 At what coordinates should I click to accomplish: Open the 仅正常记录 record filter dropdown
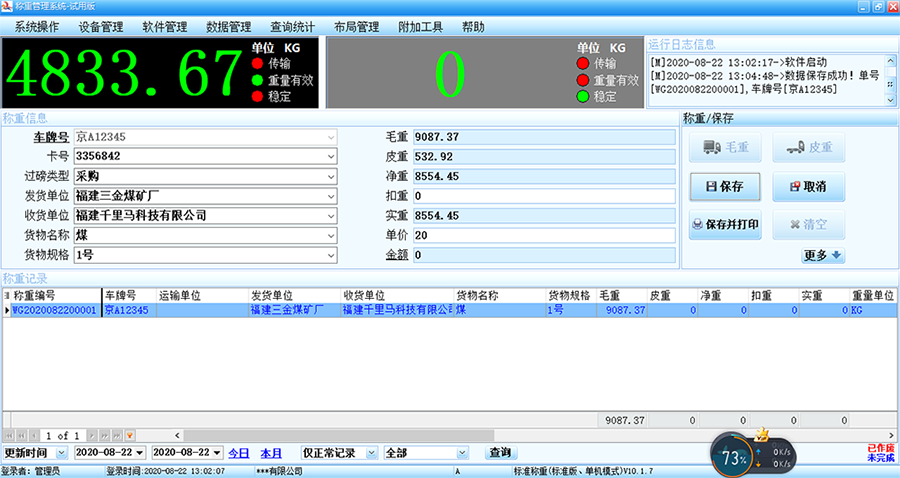371,453
